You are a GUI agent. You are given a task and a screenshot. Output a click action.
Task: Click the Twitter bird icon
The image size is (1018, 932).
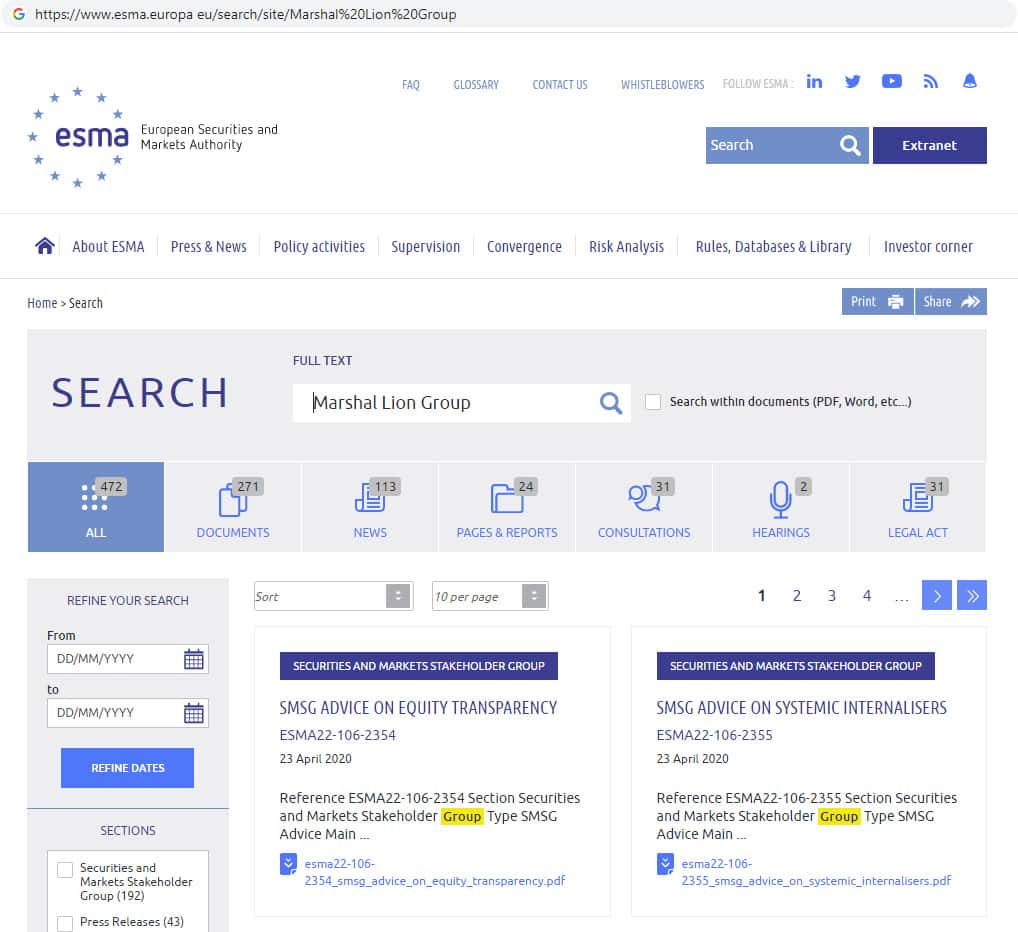click(852, 82)
